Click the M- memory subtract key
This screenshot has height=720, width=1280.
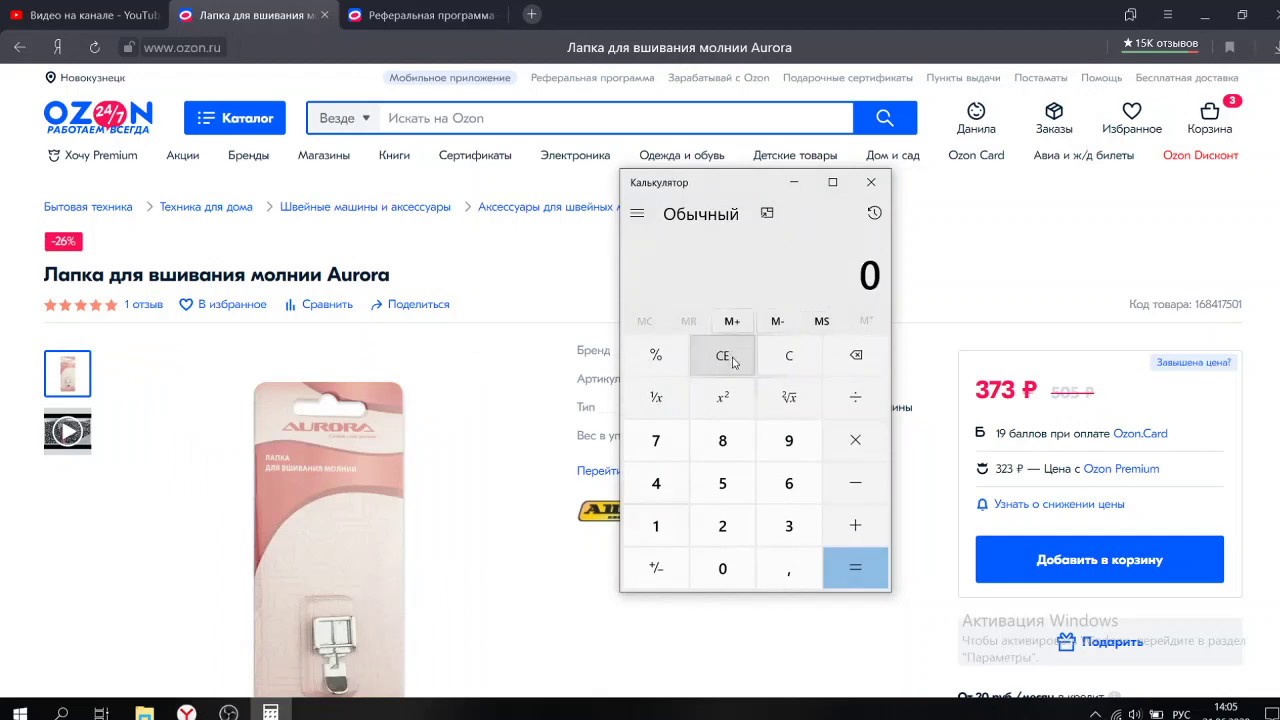click(777, 321)
